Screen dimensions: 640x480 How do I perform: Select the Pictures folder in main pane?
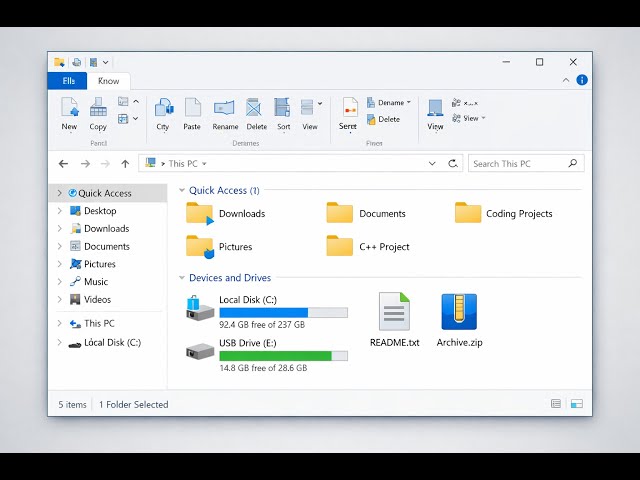[219, 247]
